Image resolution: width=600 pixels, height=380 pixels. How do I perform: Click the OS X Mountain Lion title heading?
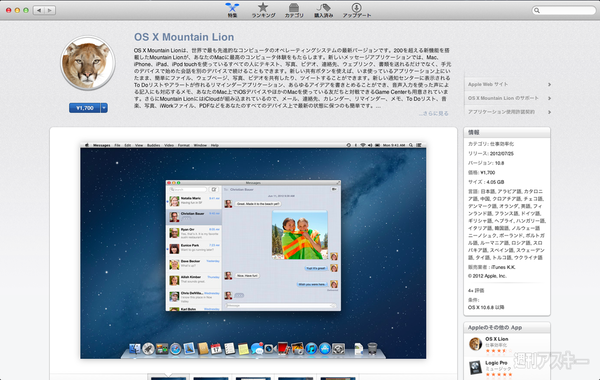pyautogui.click(x=184, y=37)
